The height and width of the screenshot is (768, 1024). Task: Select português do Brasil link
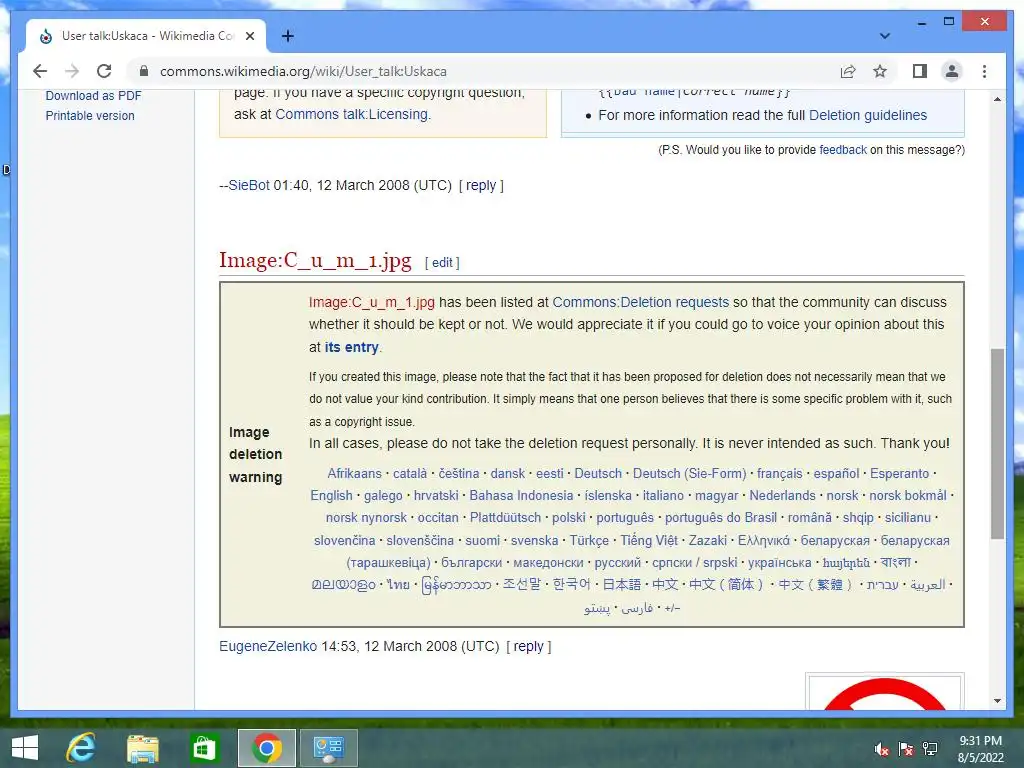721,518
